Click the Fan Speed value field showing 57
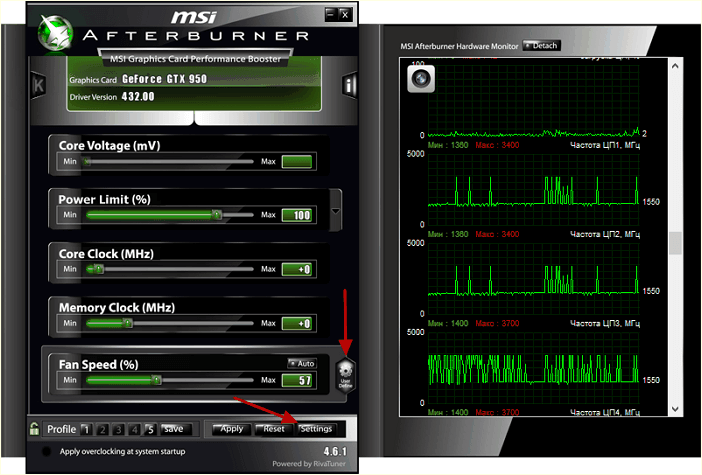 [x=297, y=381]
